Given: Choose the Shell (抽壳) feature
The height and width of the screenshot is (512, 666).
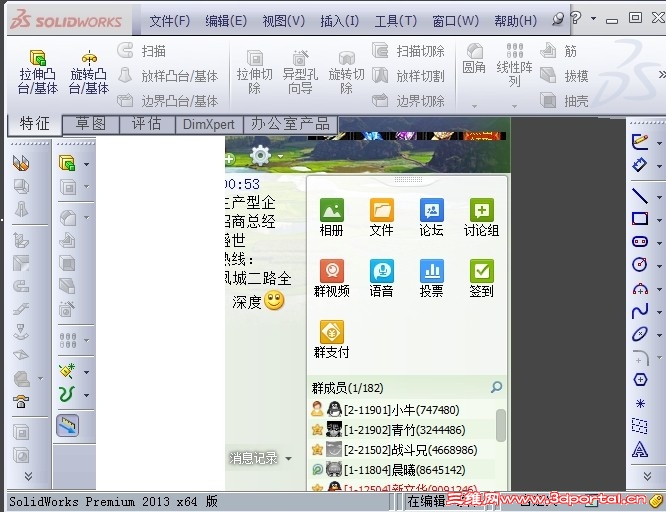Looking at the screenshot, I should [564, 101].
